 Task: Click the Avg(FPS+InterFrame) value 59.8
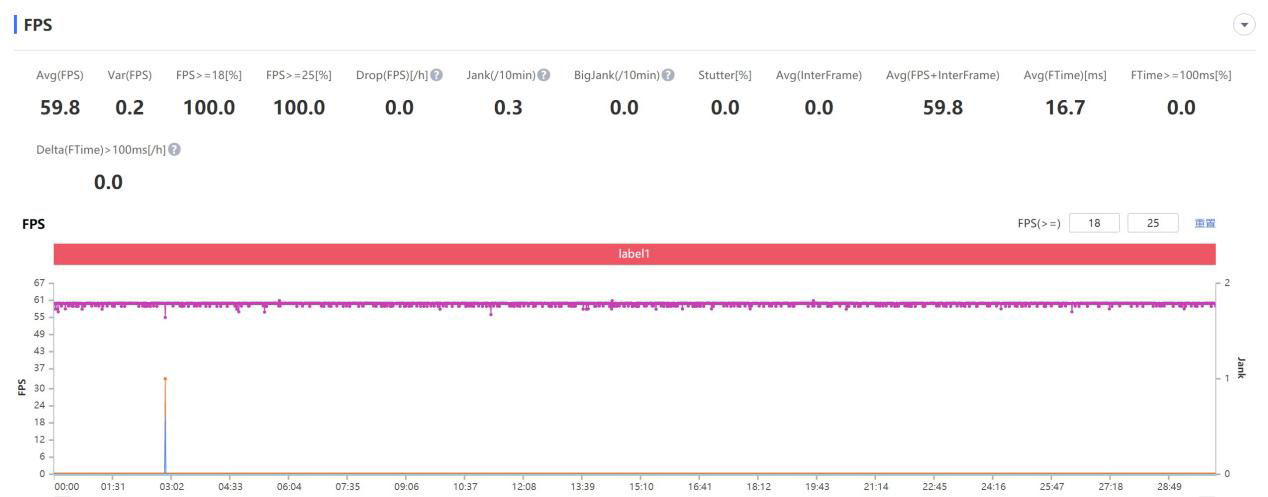click(943, 108)
